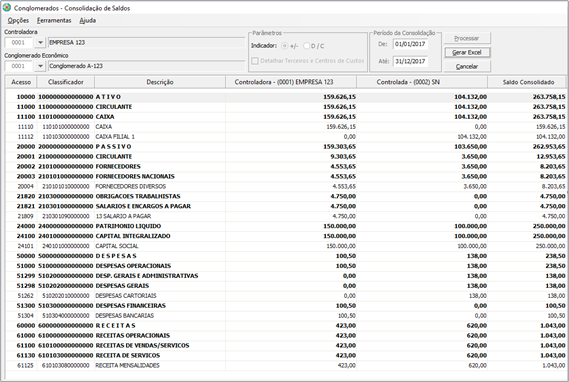
Task: Click the Gerar Excel button
Action: point(467,52)
